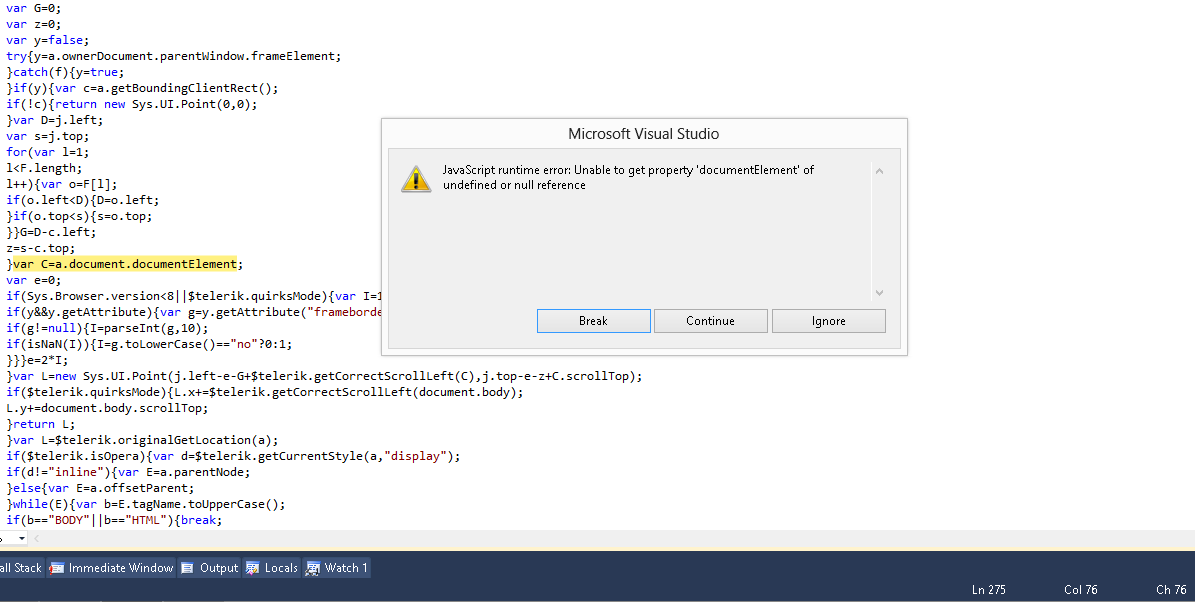Click the Ln 275 status bar indicator
This screenshot has height=602, width=1195.
coord(988,590)
